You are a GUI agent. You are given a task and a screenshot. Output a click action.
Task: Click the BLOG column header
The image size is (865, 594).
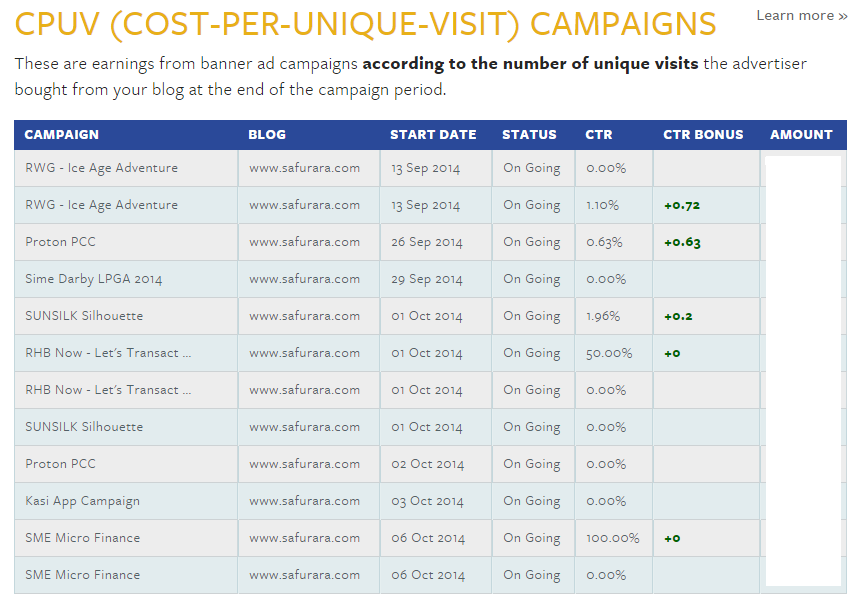point(267,135)
